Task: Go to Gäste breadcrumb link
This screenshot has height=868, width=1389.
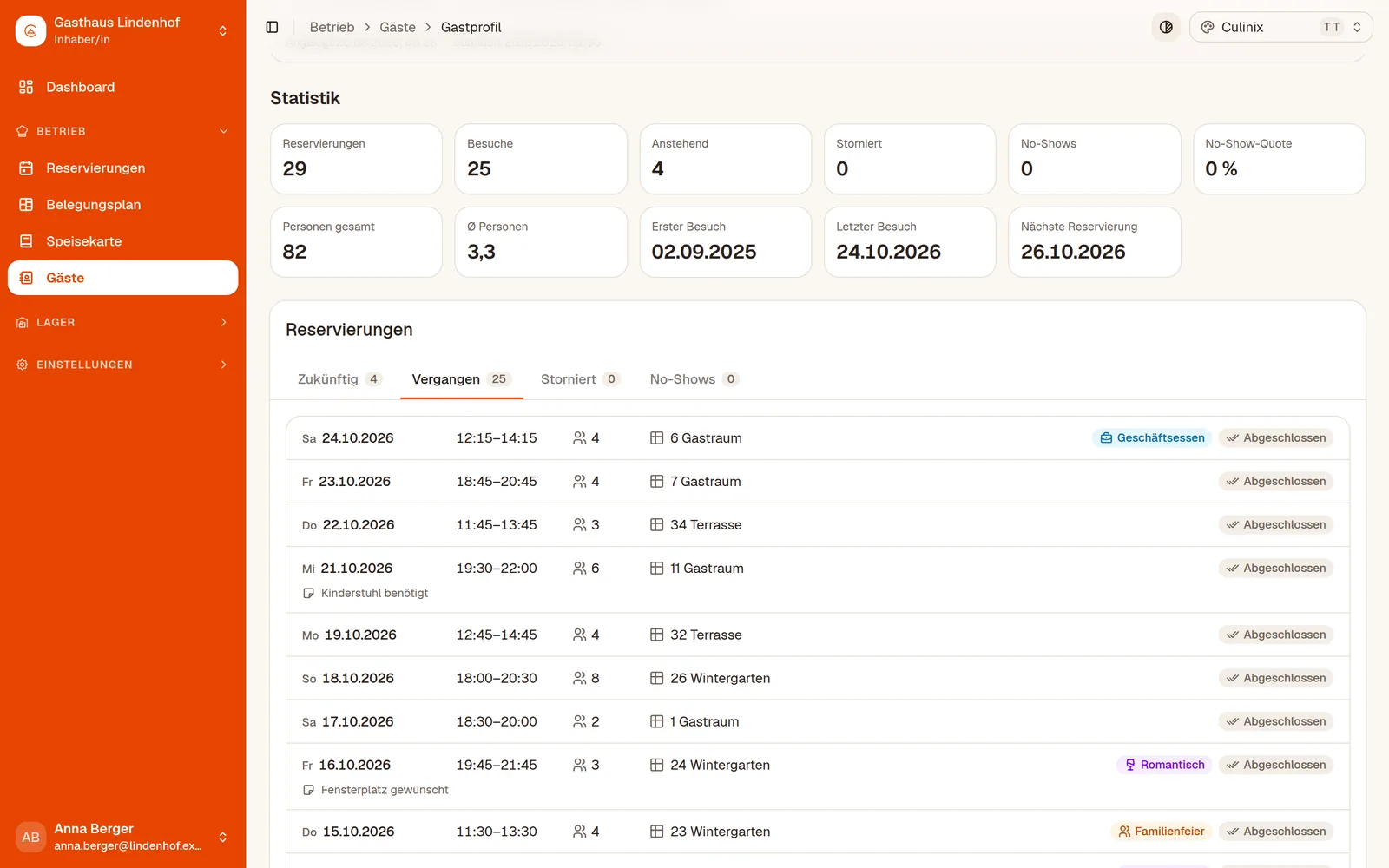Action: 398,27
